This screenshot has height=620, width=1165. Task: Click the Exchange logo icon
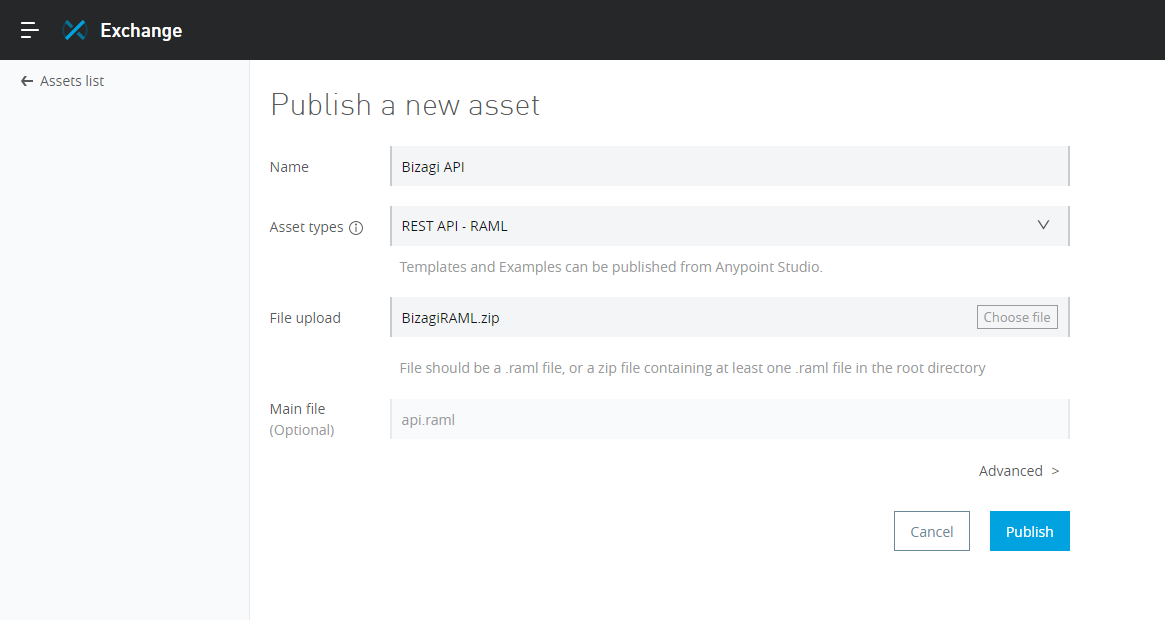tap(75, 30)
